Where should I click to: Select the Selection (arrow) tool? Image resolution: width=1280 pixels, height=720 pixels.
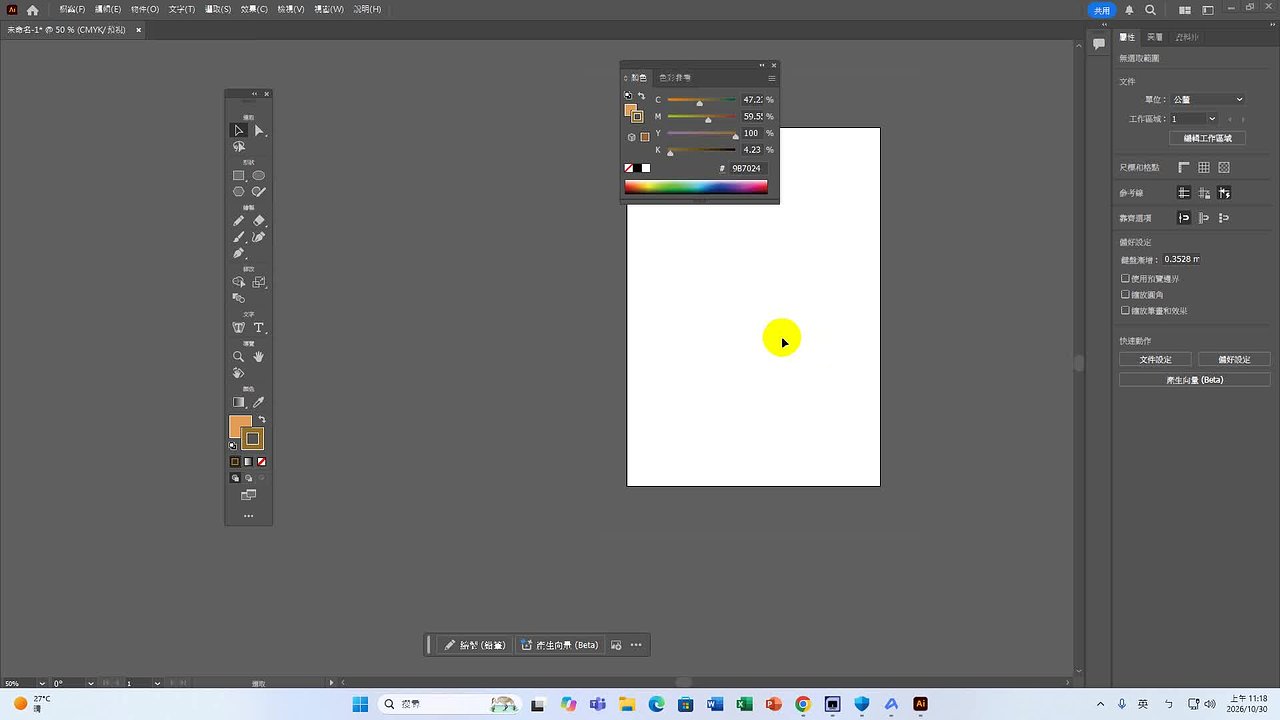(238, 130)
